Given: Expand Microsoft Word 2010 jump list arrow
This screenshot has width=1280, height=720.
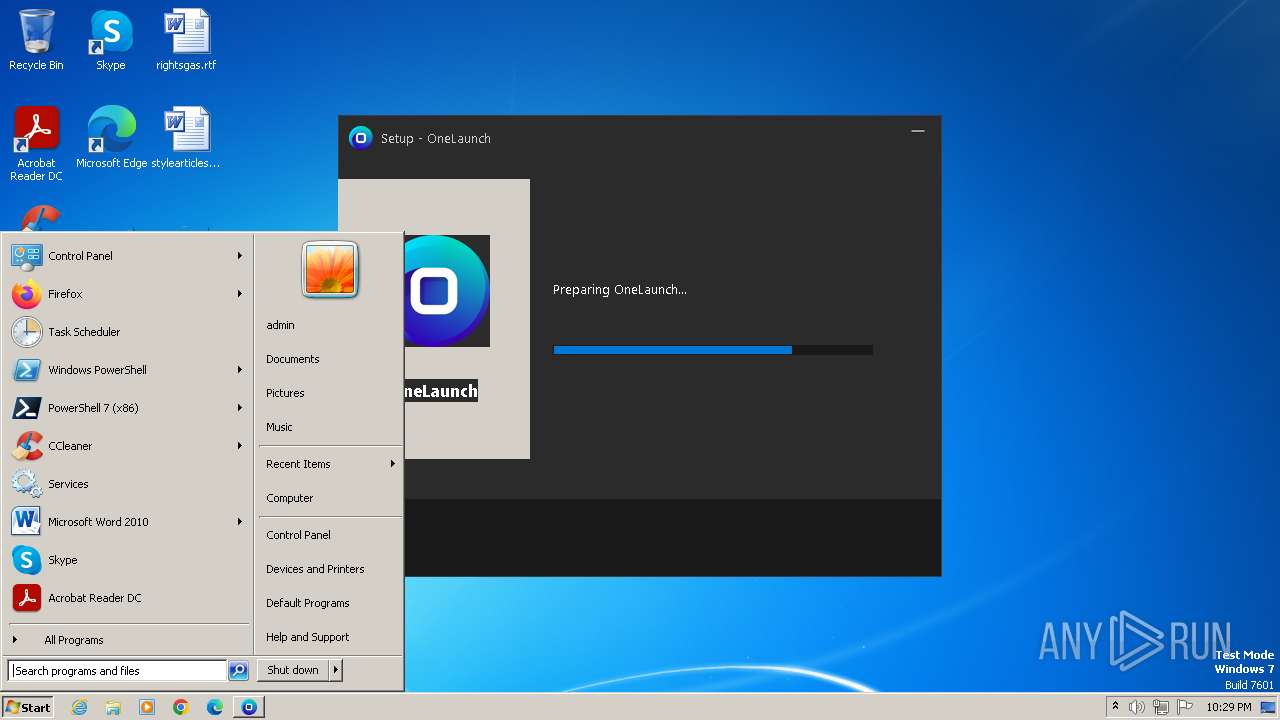Looking at the screenshot, I should tap(240, 522).
